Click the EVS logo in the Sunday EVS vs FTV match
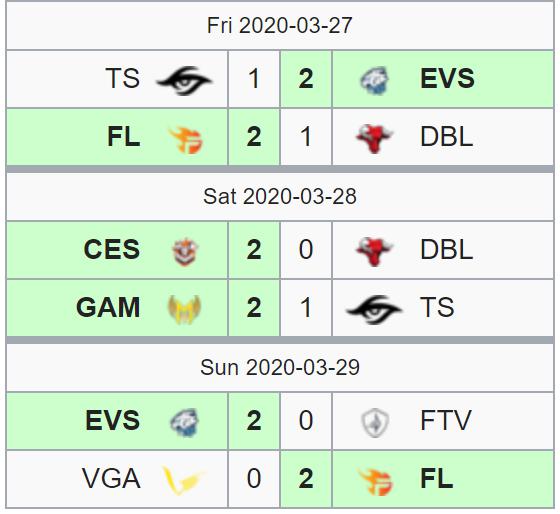 [185, 423]
